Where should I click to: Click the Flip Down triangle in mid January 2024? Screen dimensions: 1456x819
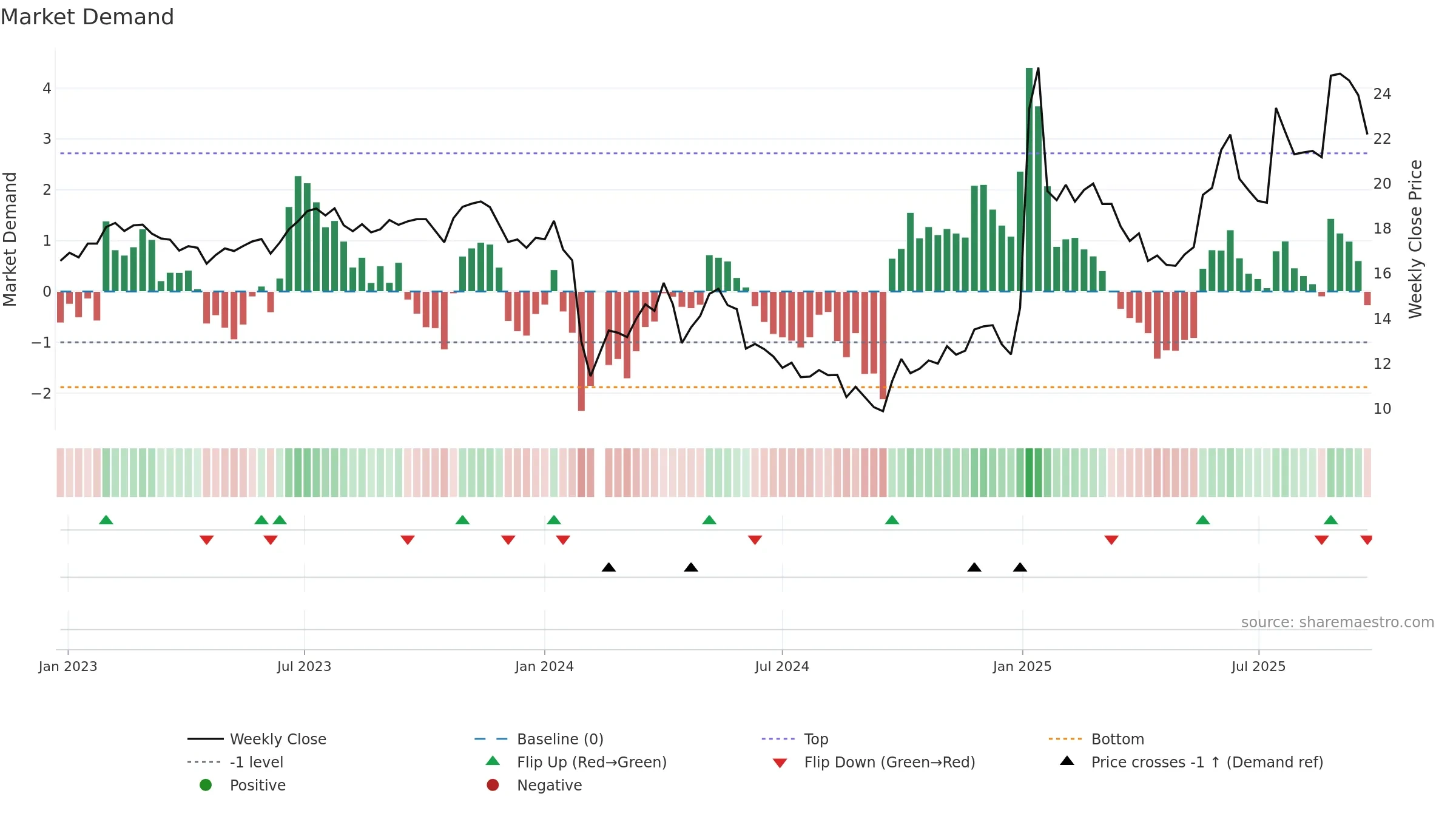[563, 540]
